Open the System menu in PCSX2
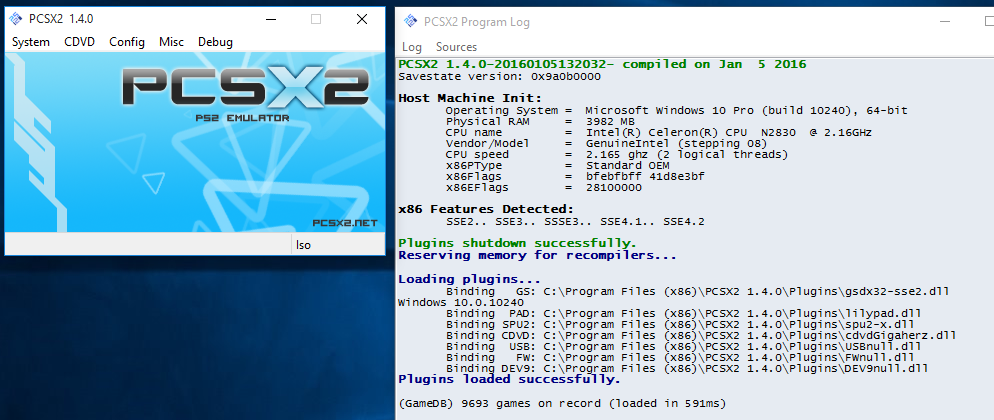This screenshot has height=420, width=994. pyautogui.click(x=31, y=42)
